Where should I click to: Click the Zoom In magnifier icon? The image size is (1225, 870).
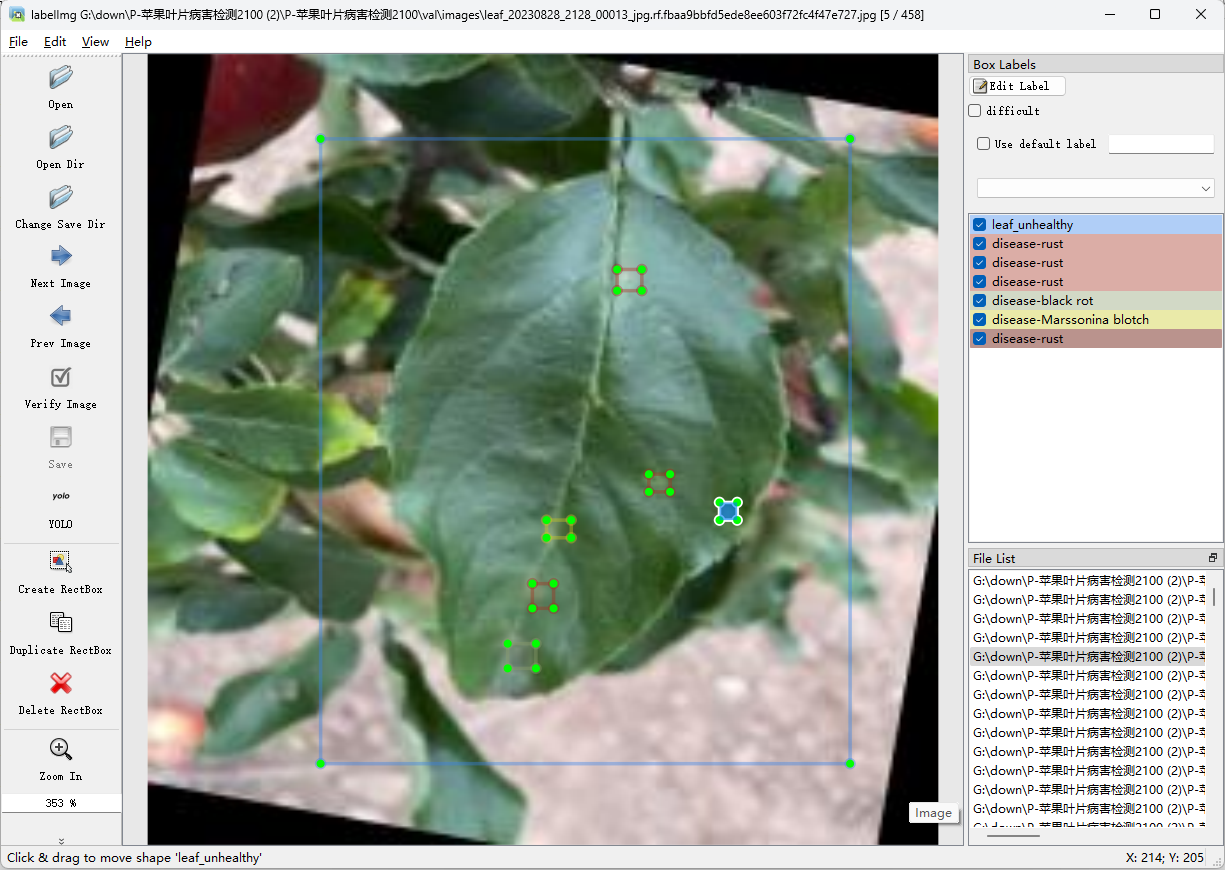click(x=61, y=749)
